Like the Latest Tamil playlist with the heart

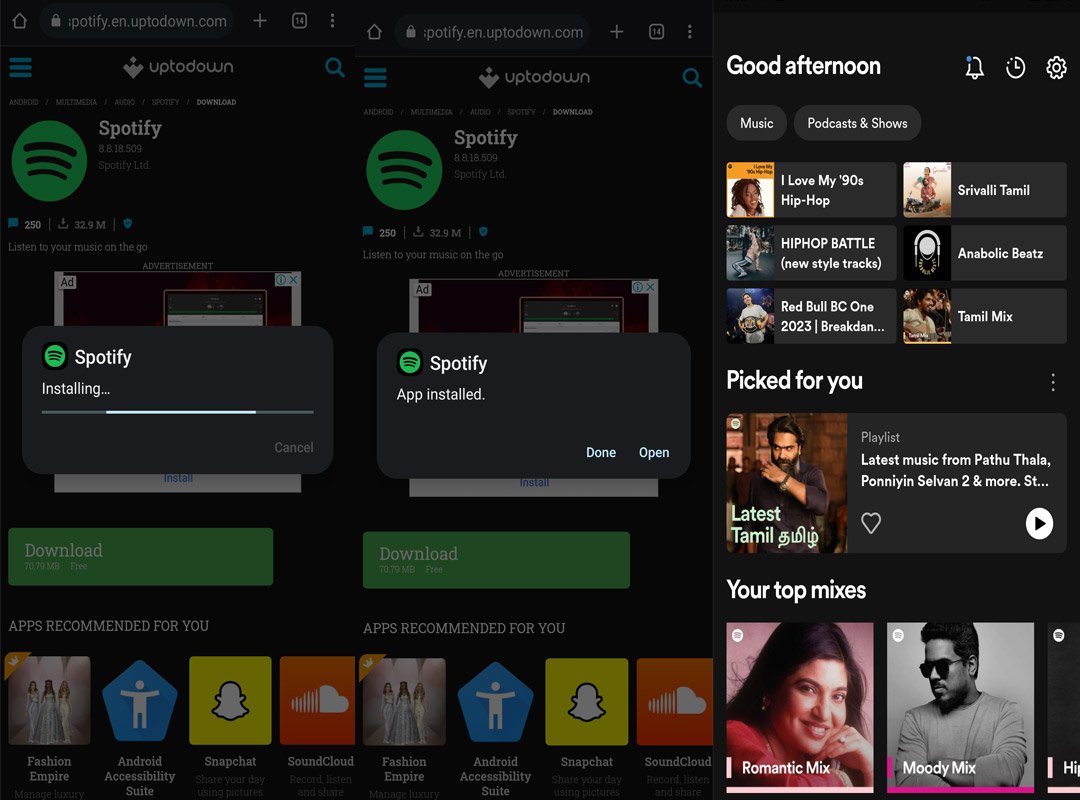click(x=871, y=523)
